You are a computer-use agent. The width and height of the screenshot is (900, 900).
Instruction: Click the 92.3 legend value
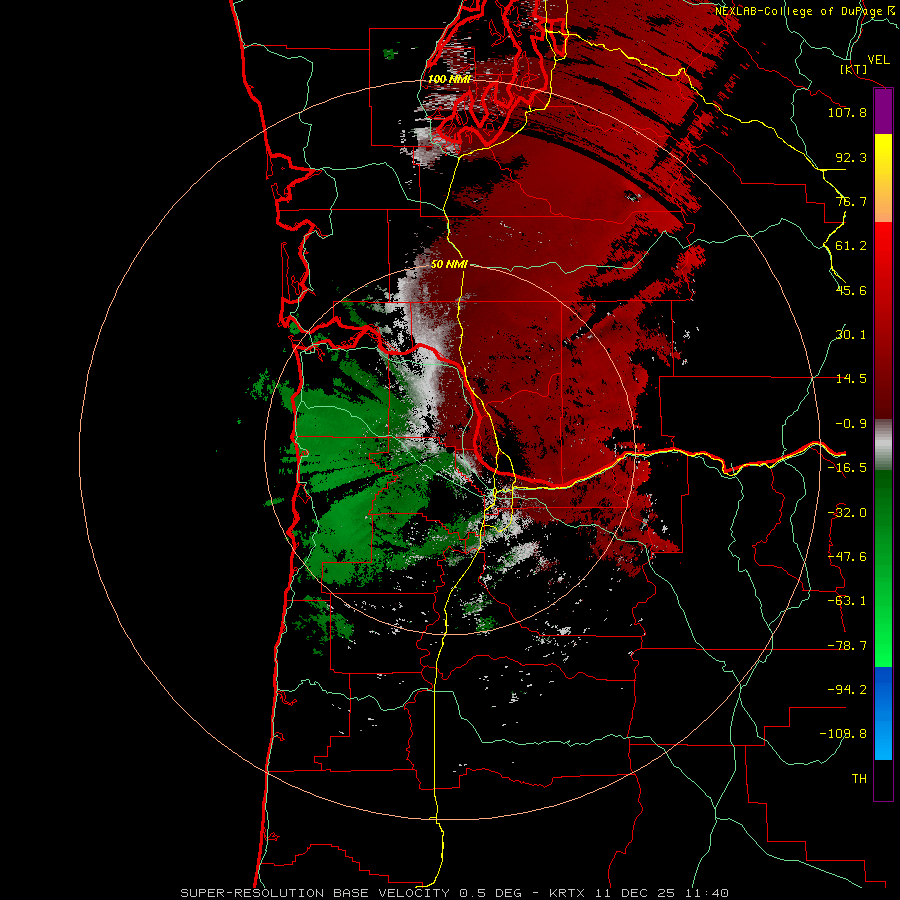point(851,157)
